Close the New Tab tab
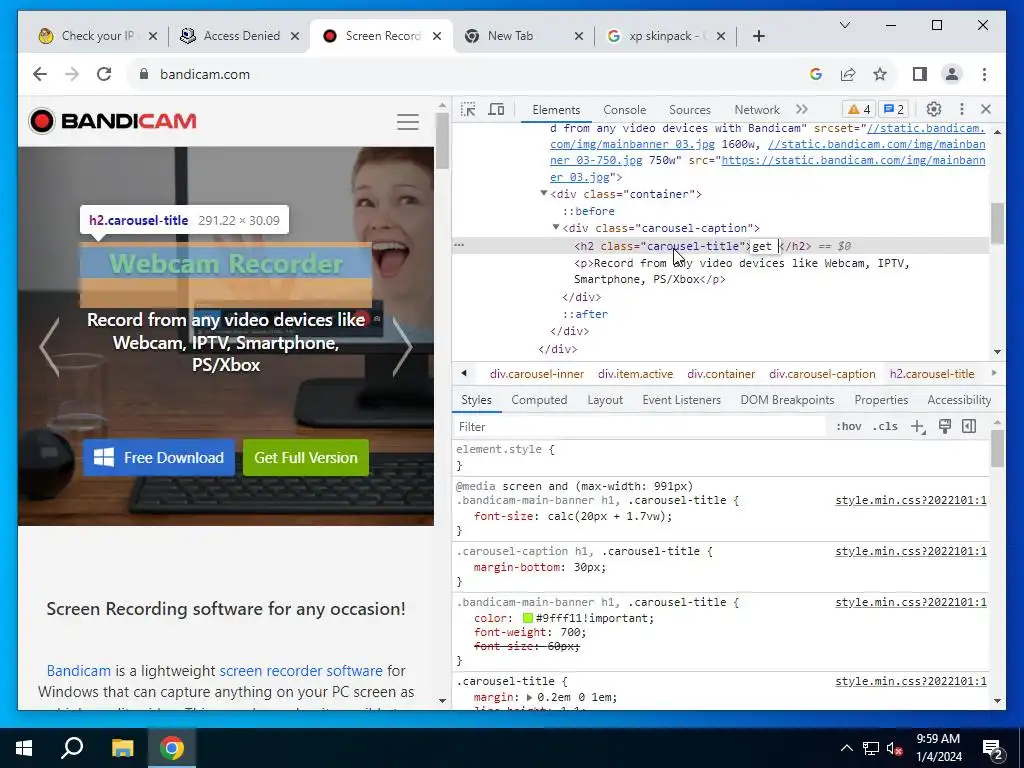The height and width of the screenshot is (768, 1024). coord(579,37)
